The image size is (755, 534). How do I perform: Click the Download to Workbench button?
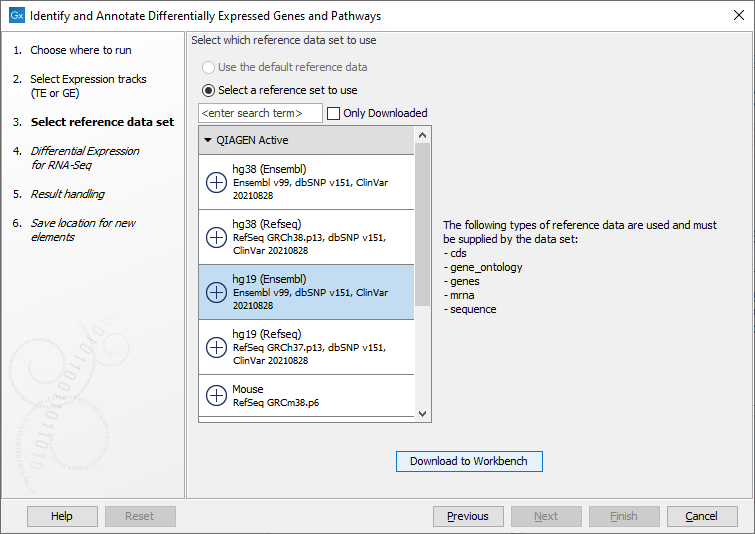tap(469, 461)
